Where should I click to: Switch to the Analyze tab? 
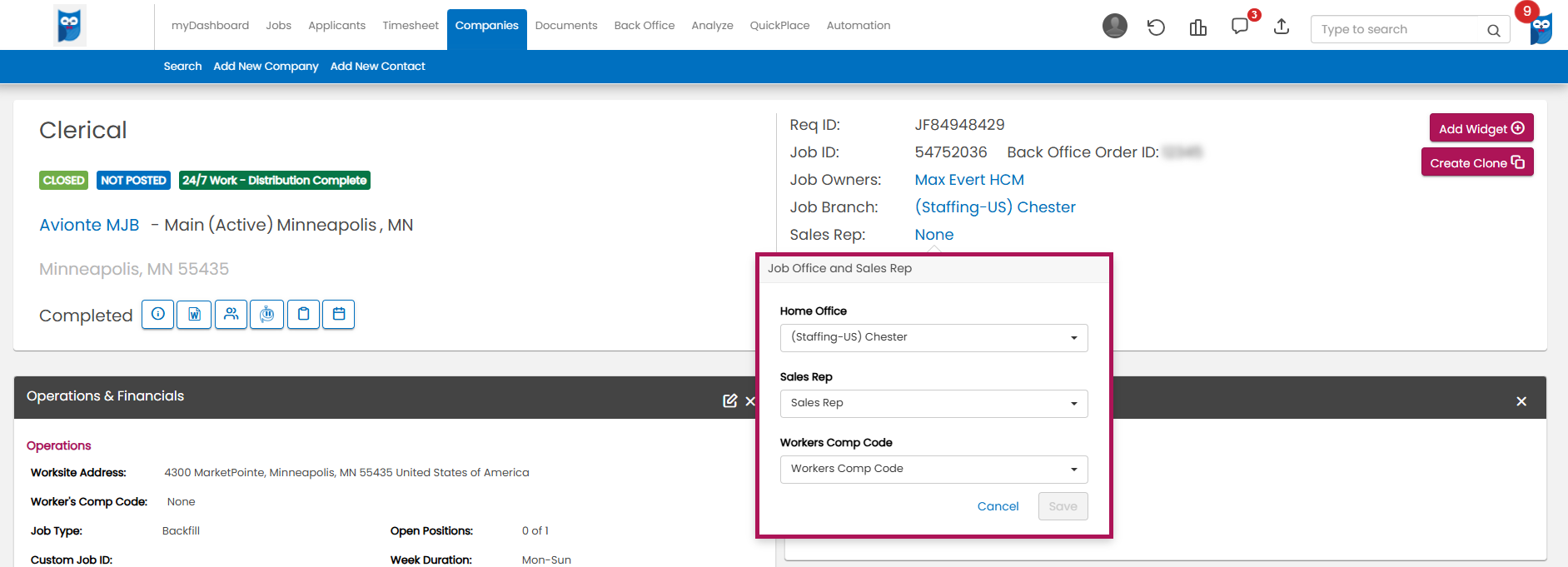point(713,26)
